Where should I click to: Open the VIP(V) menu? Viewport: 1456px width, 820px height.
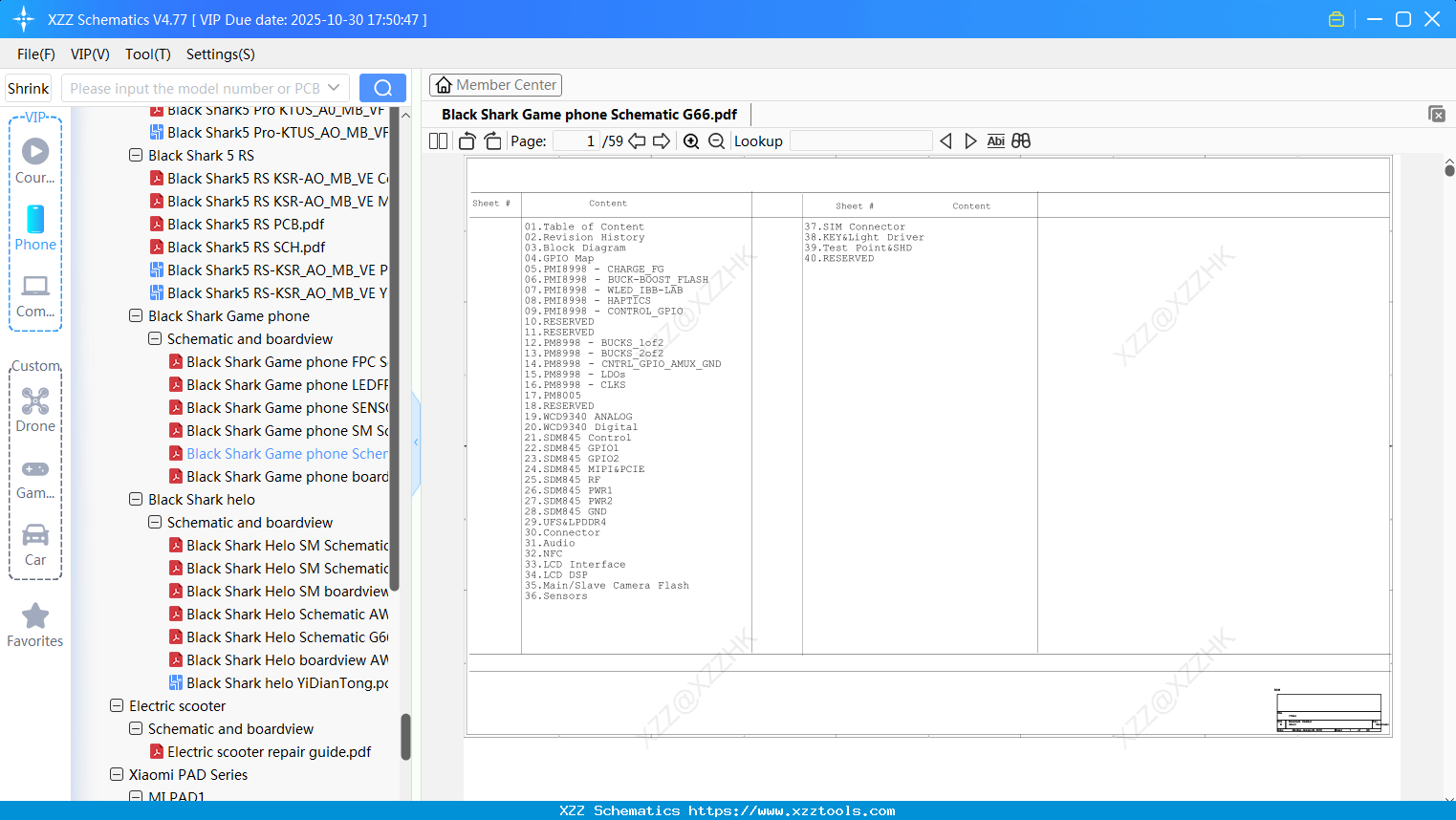pos(90,54)
